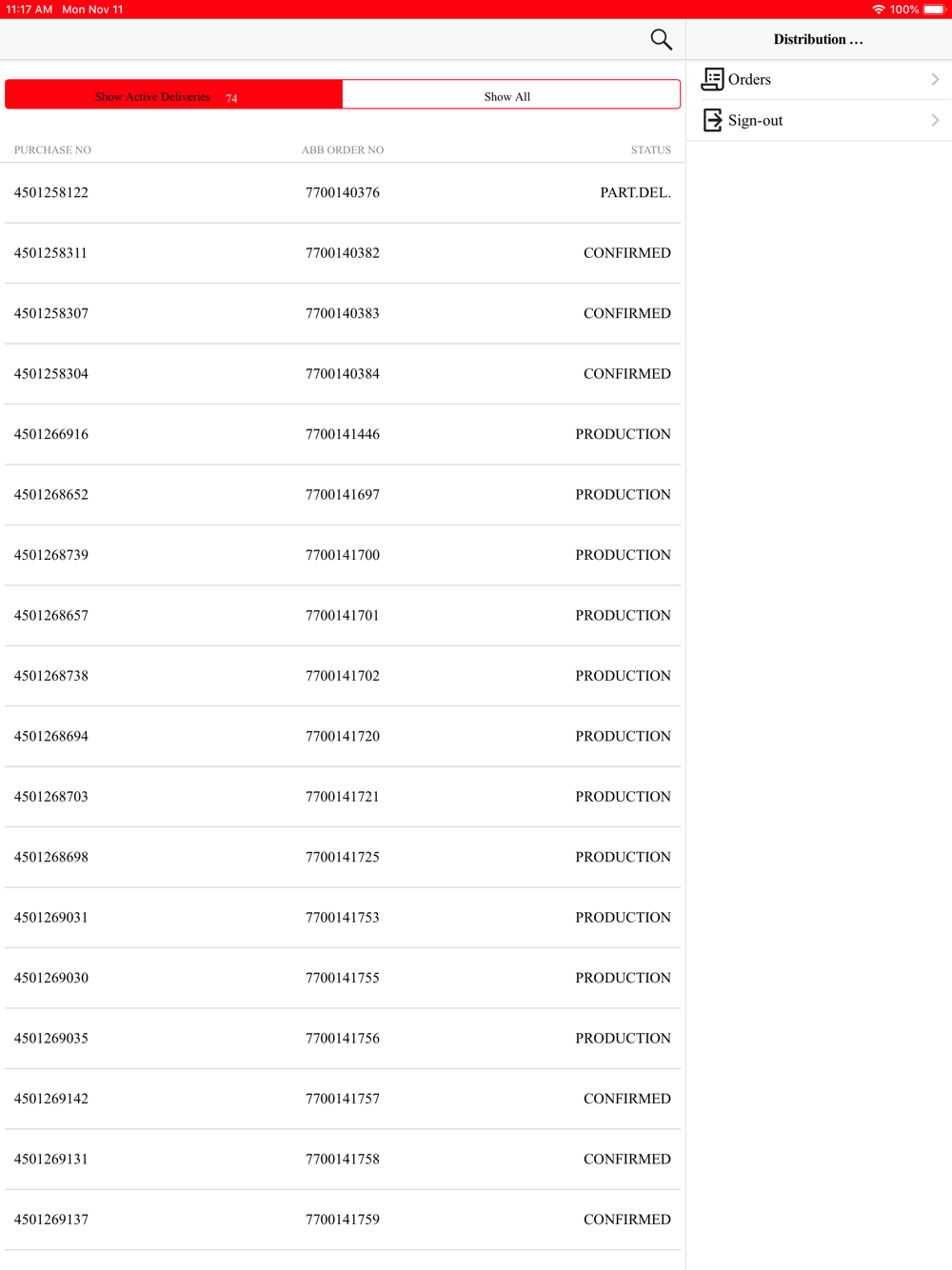
Task: Sort by ABB ORDER NO header
Action: (x=343, y=149)
